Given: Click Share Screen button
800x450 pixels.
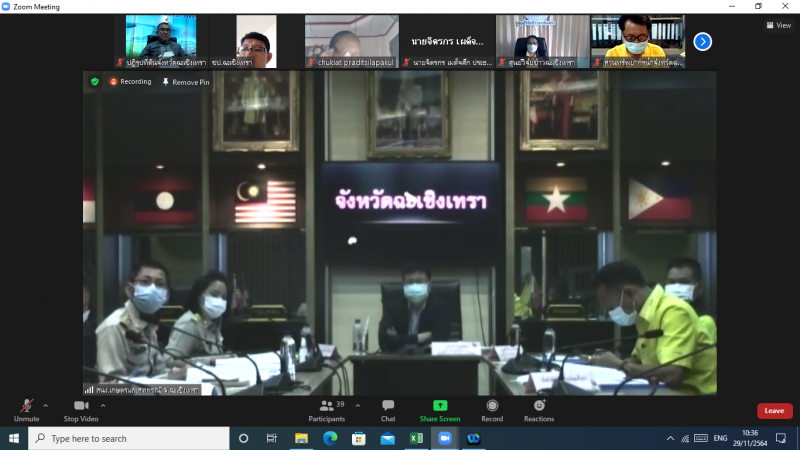Looking at the screenshot, I should pos(440,411).
